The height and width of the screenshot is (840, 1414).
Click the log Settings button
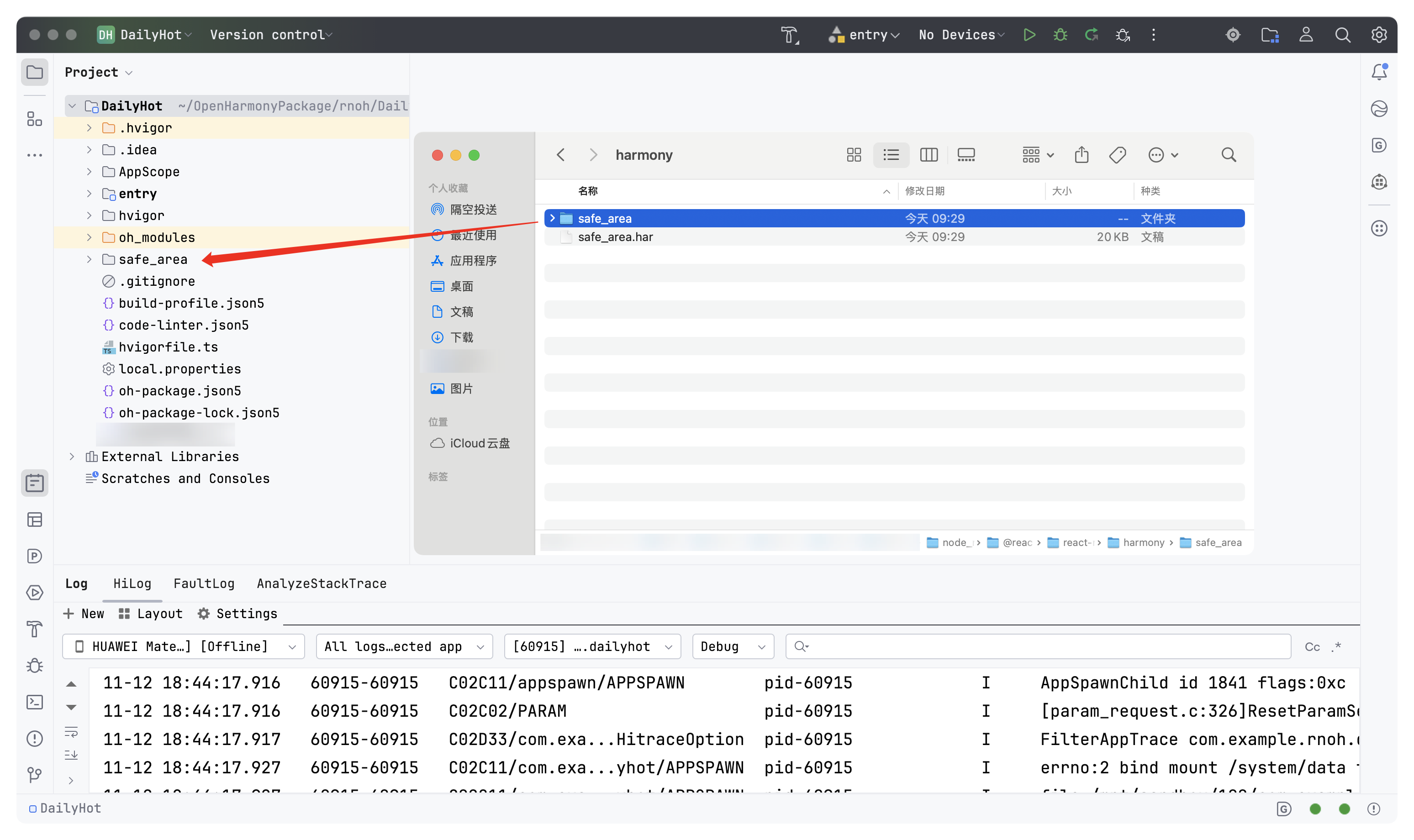pyautogui.click(x=237, y=614)
